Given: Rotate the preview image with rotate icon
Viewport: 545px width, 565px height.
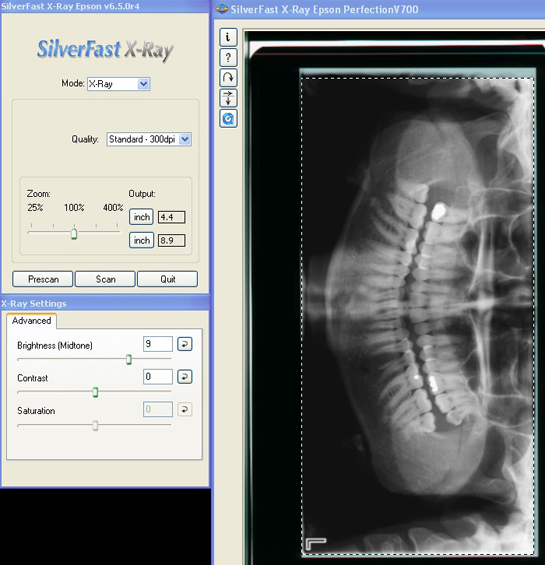Looking at the screenshot, I should point(228,77).
